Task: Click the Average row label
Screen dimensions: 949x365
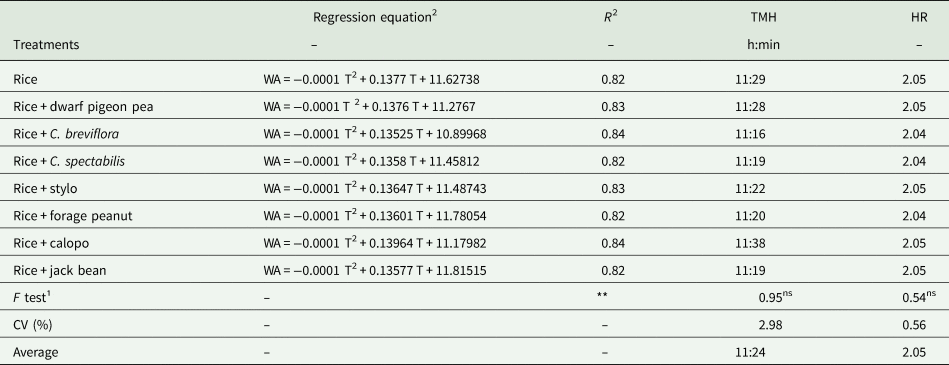Action: click(x=36, y=352)
